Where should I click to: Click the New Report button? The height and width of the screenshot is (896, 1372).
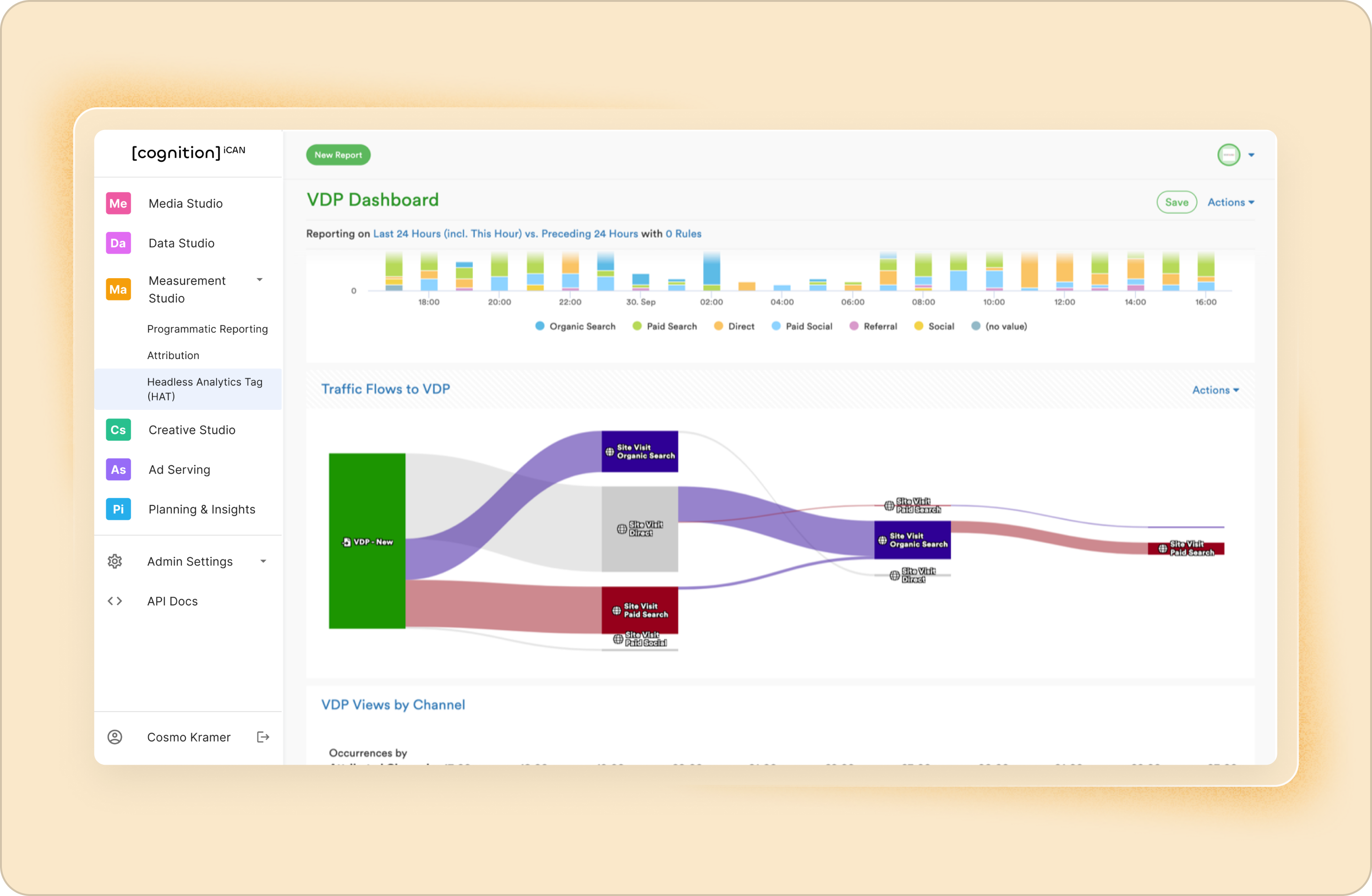pos(338,155)
